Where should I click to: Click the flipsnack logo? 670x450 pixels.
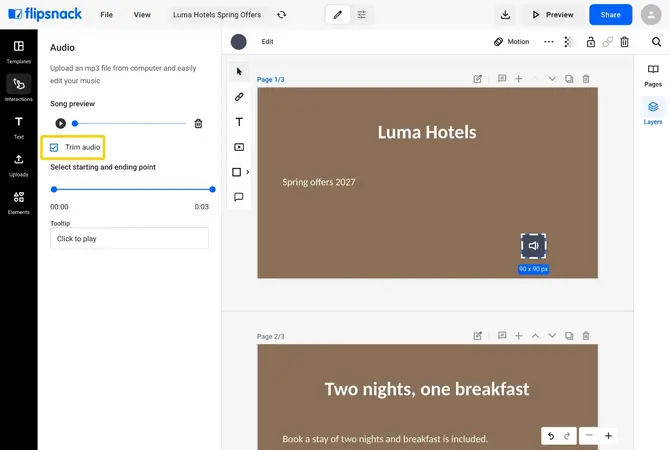(45, 14)
